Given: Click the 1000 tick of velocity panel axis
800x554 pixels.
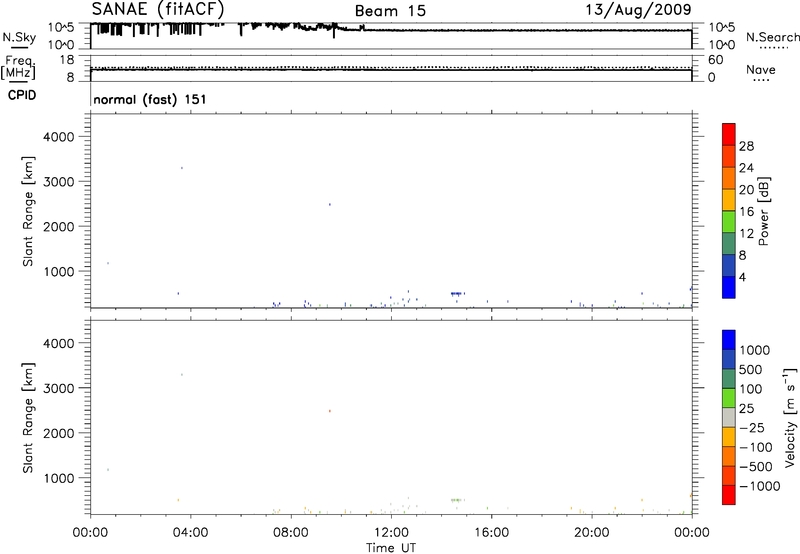Looking at the screenshot, I should point(59,478).
